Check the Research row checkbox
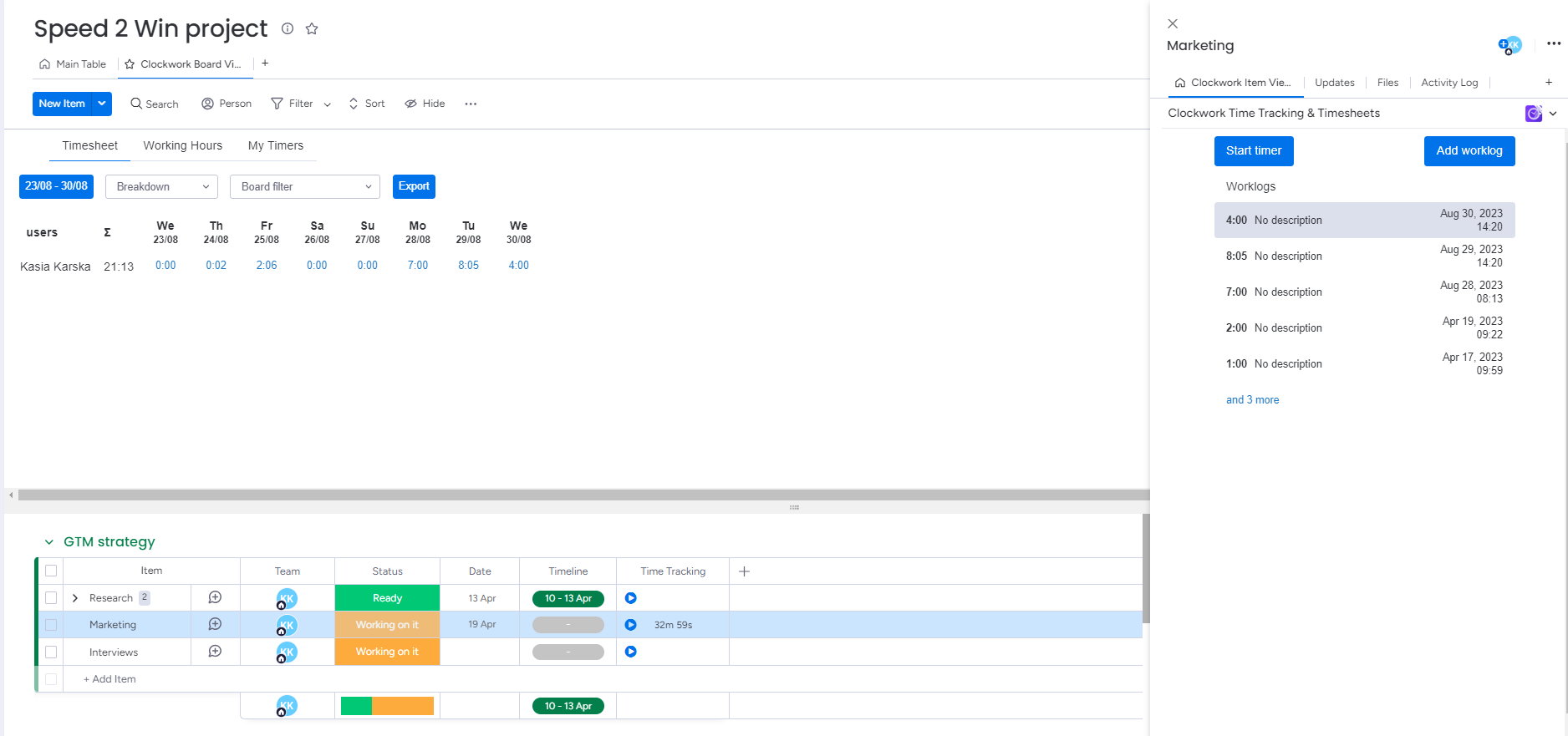This screenshot has height=736, width=1568. [x=51, y=598]
